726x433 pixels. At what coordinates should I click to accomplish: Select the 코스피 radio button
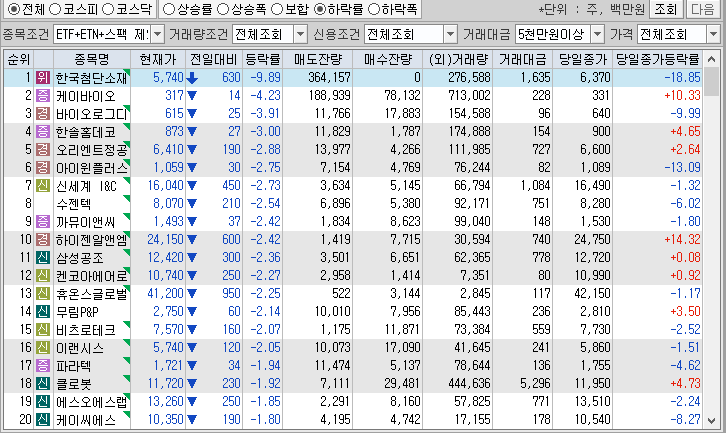[55, 9]
